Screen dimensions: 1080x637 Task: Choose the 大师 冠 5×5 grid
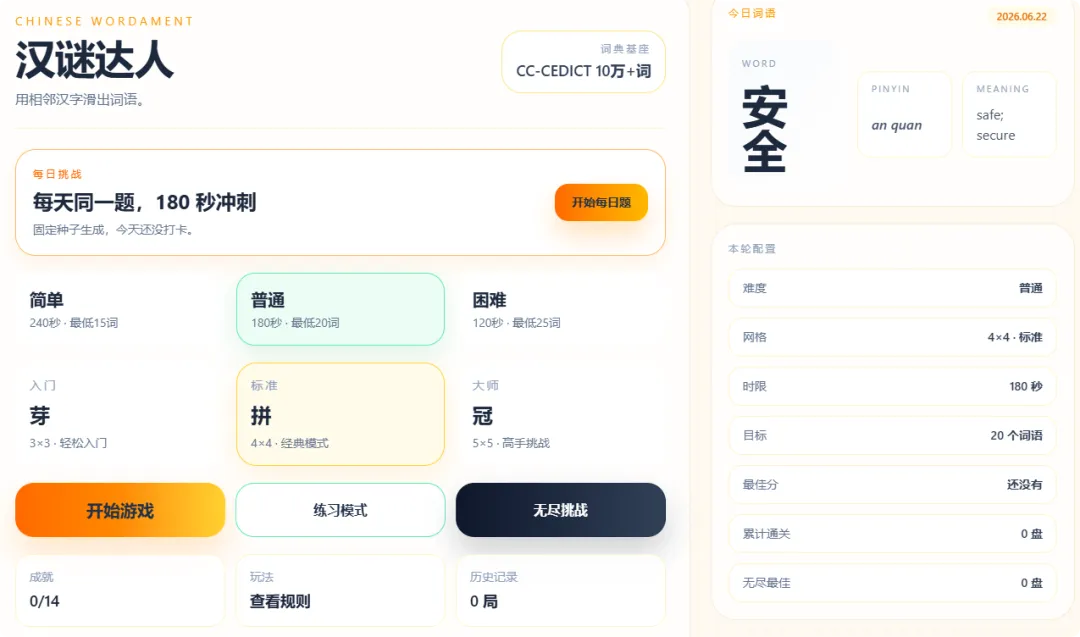561,415
